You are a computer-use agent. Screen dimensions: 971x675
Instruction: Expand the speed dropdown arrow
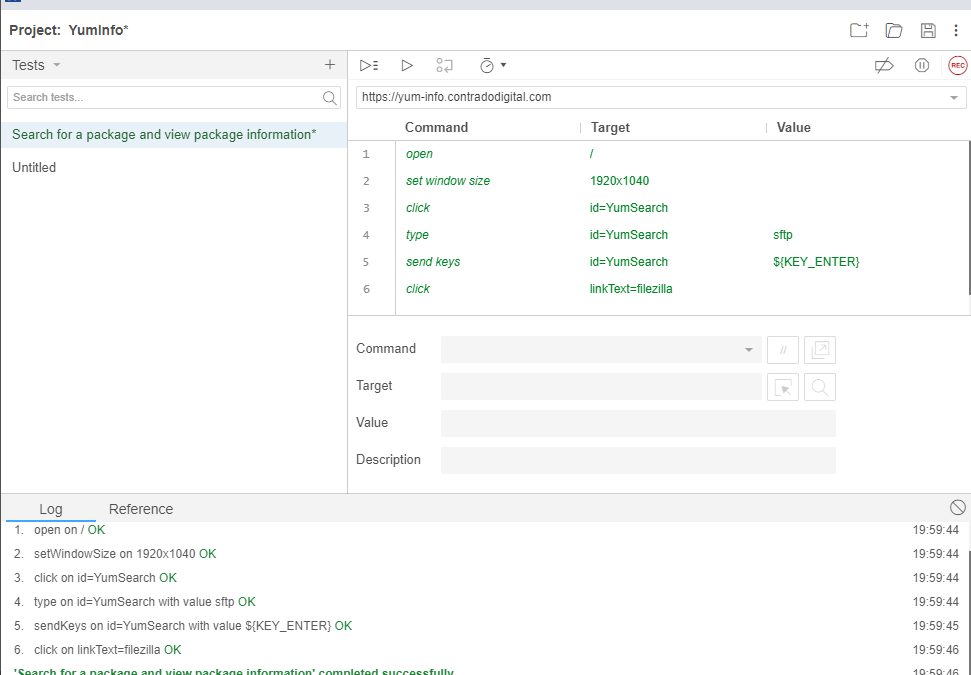coord(503,65)
